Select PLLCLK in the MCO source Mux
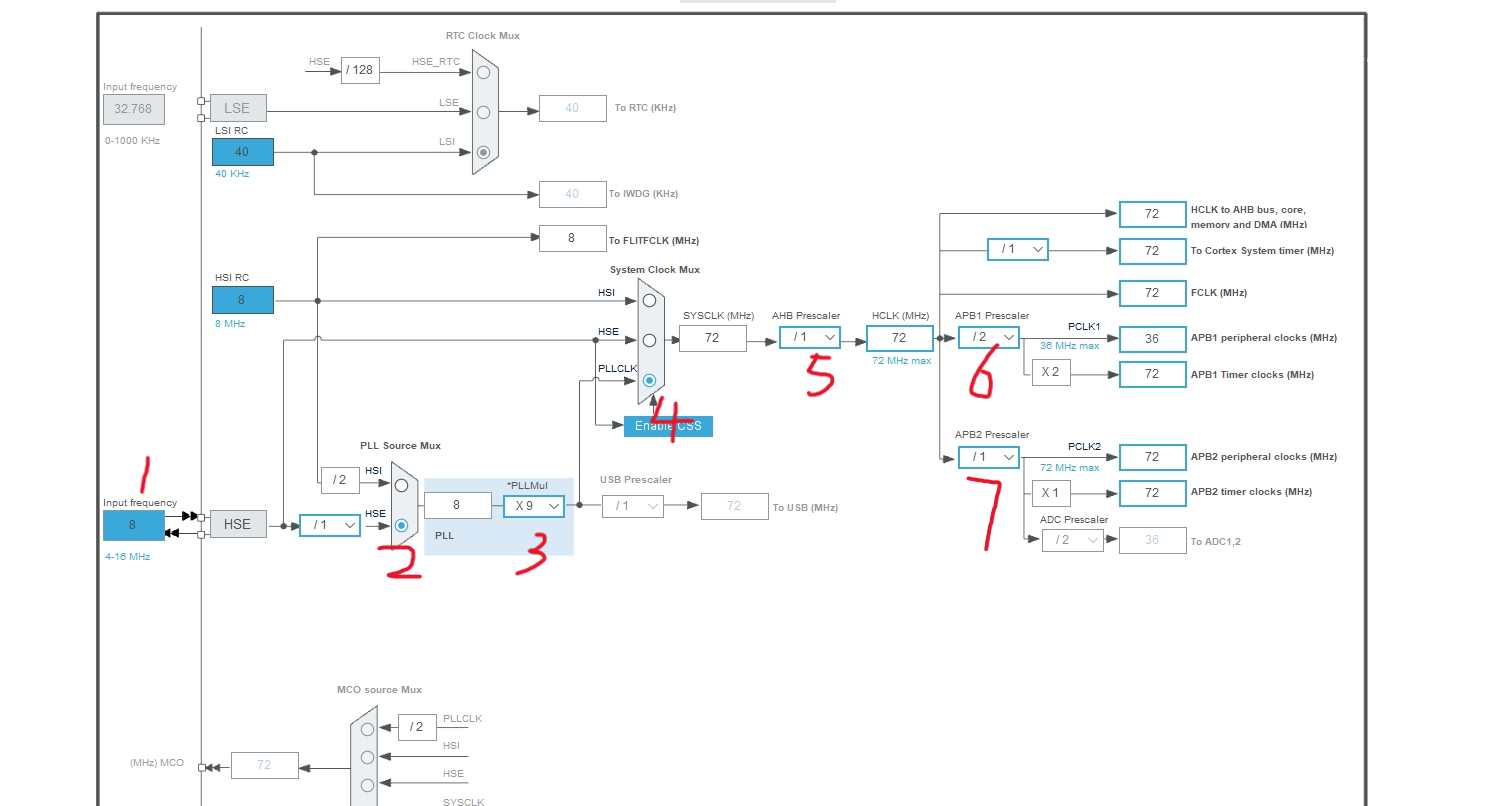Screen dimensions: 1508x806 (x=367, y=730)
